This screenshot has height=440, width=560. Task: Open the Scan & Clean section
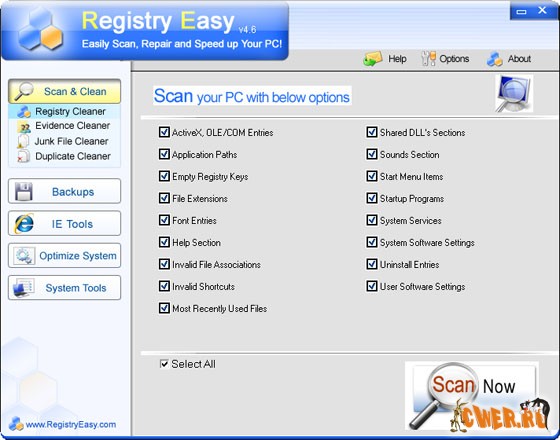65,91
